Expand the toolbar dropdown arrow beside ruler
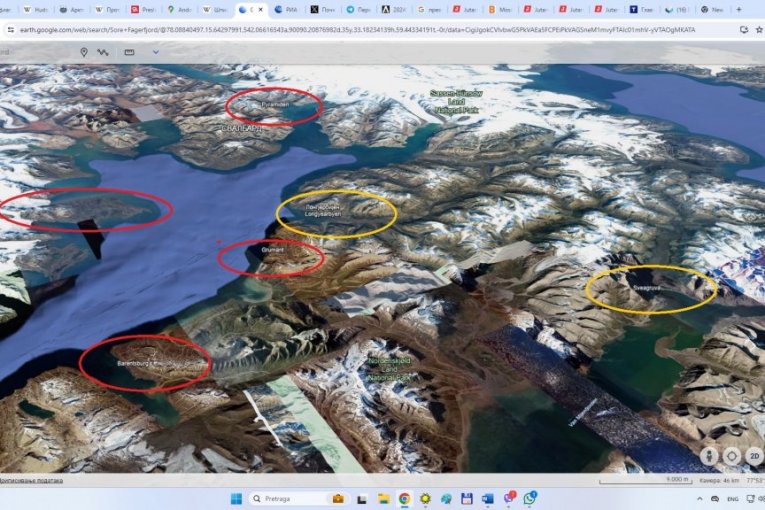 [155, 52]
